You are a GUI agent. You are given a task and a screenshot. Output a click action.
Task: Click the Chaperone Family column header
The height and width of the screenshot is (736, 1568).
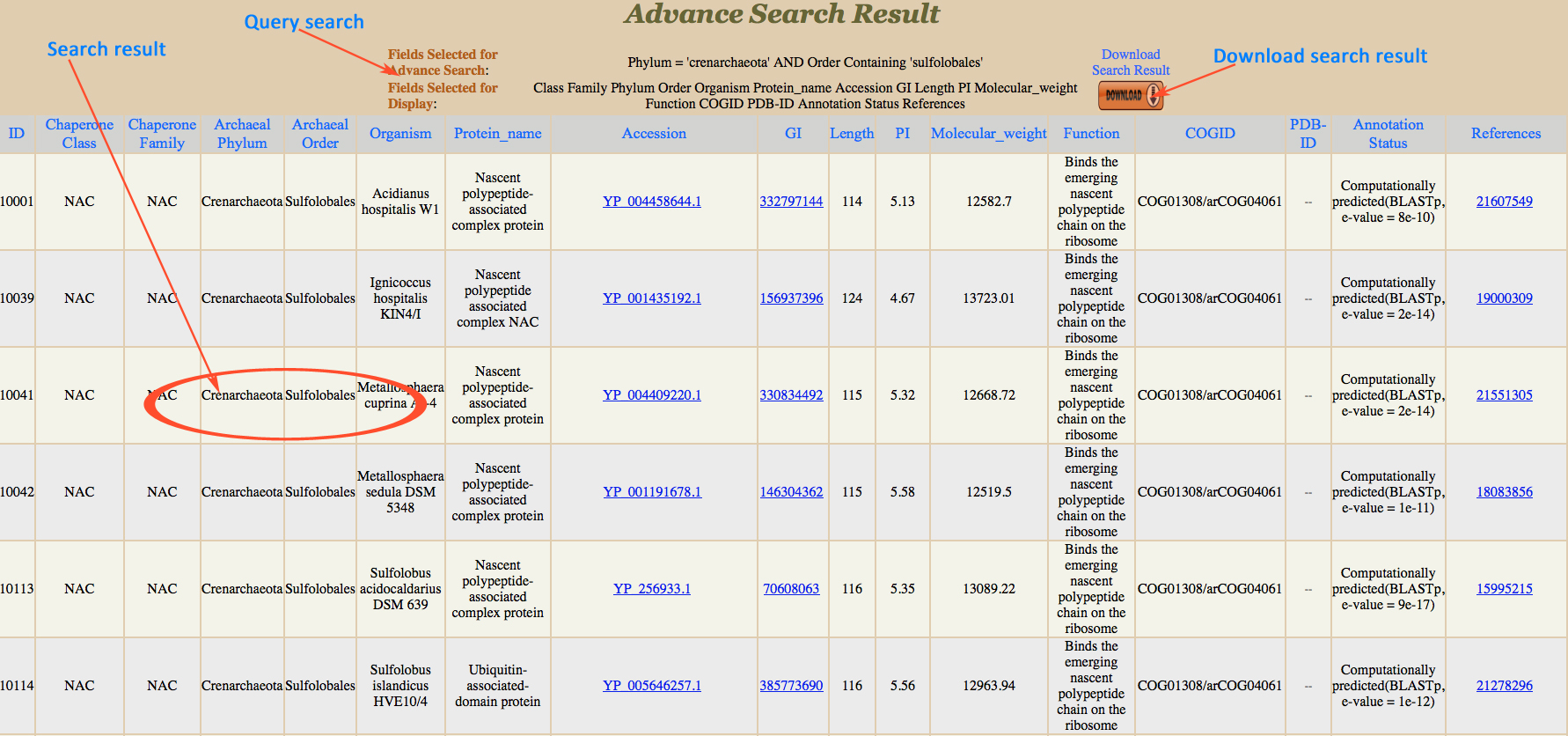pyautogui.click(x=162, y=134)
